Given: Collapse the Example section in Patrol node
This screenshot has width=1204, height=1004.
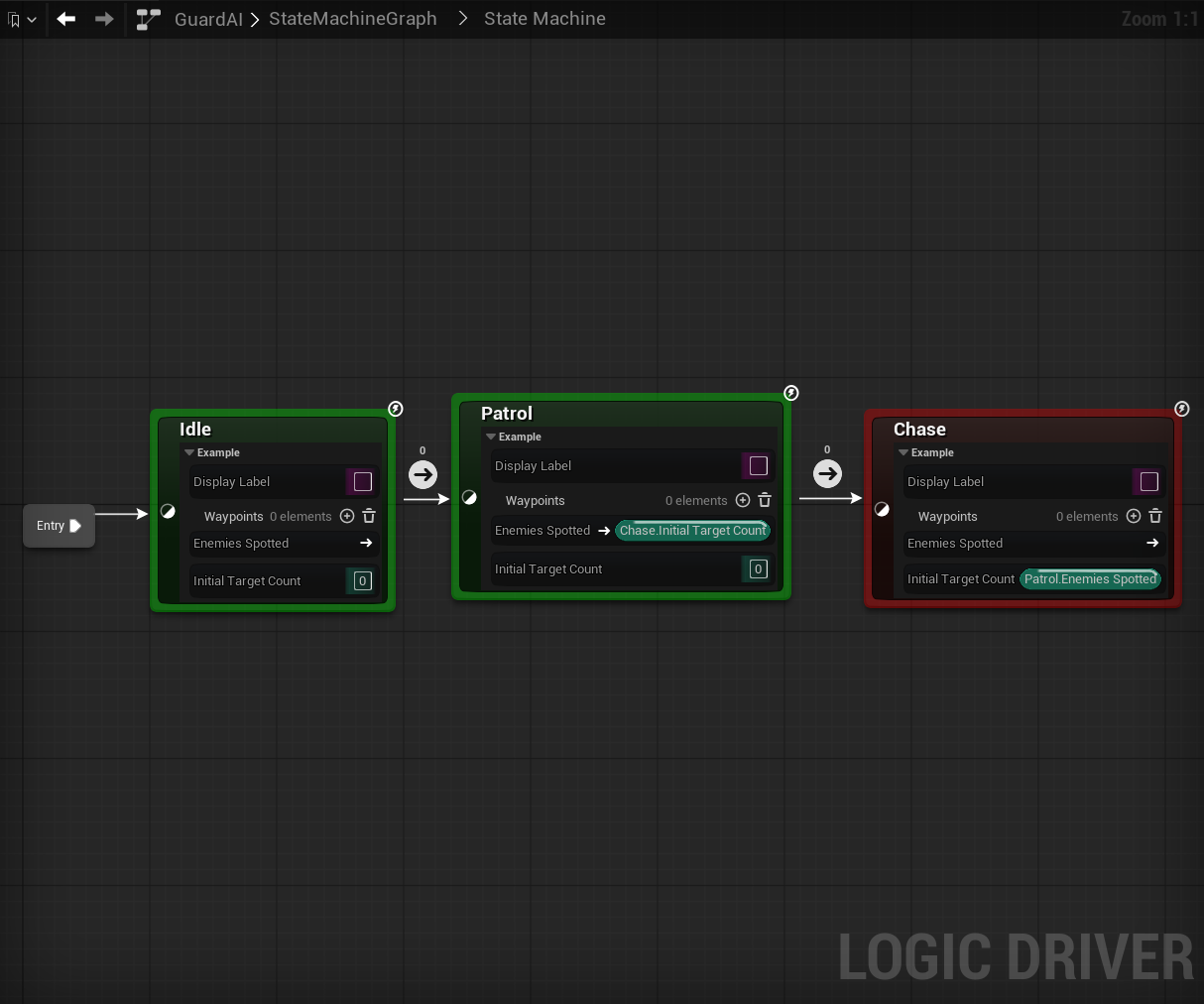Looking at the screenshot, I should (491, 437).
